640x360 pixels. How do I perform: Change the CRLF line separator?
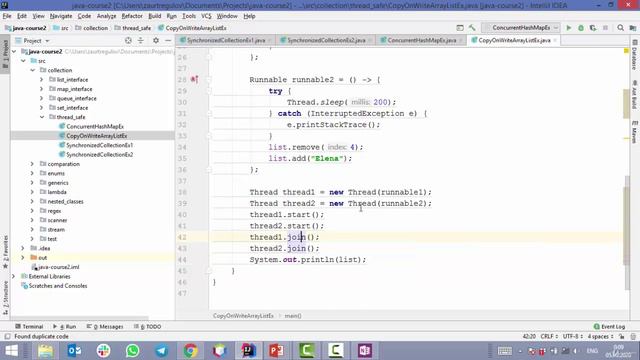(x=549, y=336)
